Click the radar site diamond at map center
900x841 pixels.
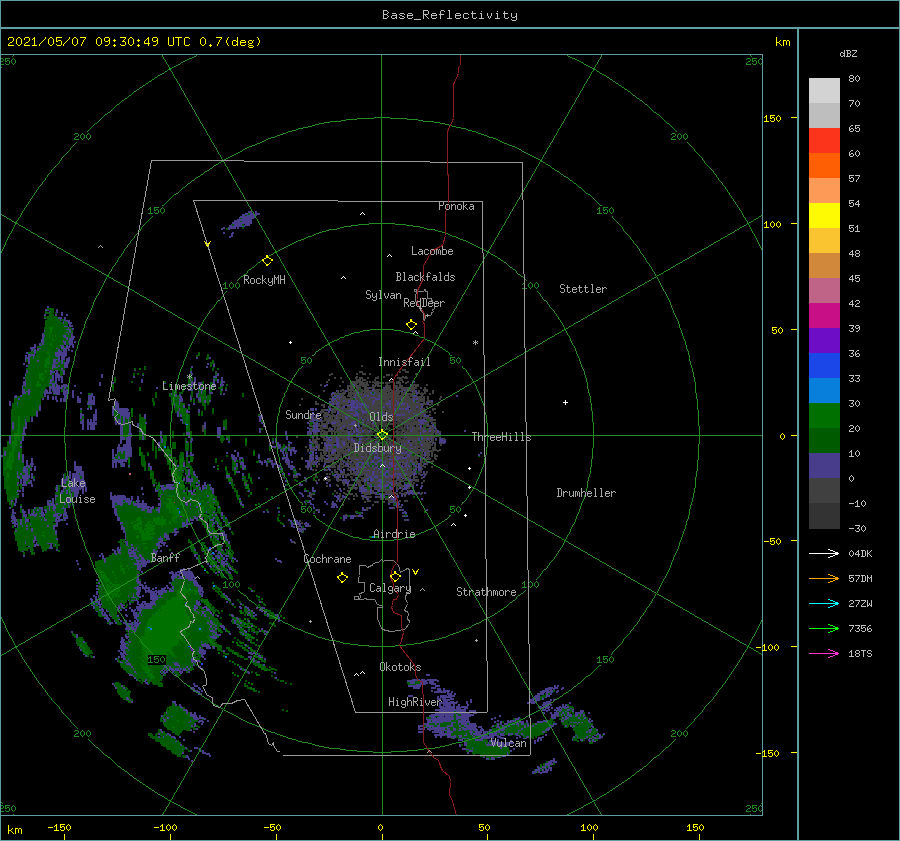click(382, 435)
